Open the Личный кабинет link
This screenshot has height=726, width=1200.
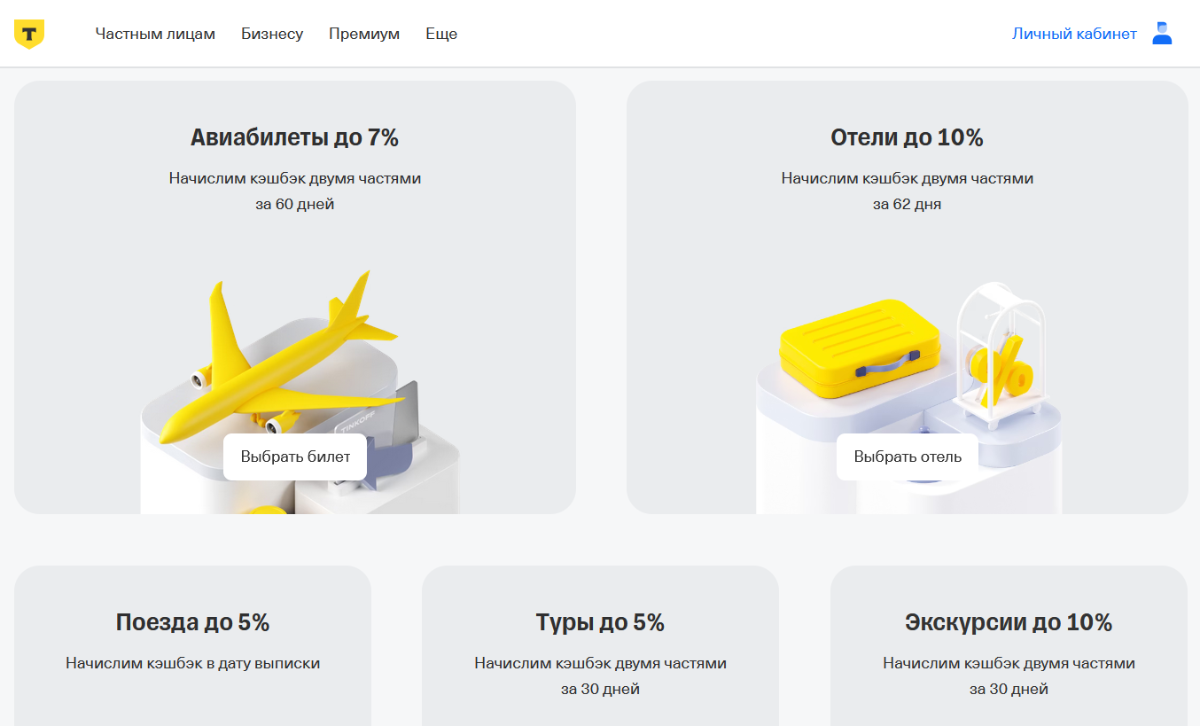1074,34
